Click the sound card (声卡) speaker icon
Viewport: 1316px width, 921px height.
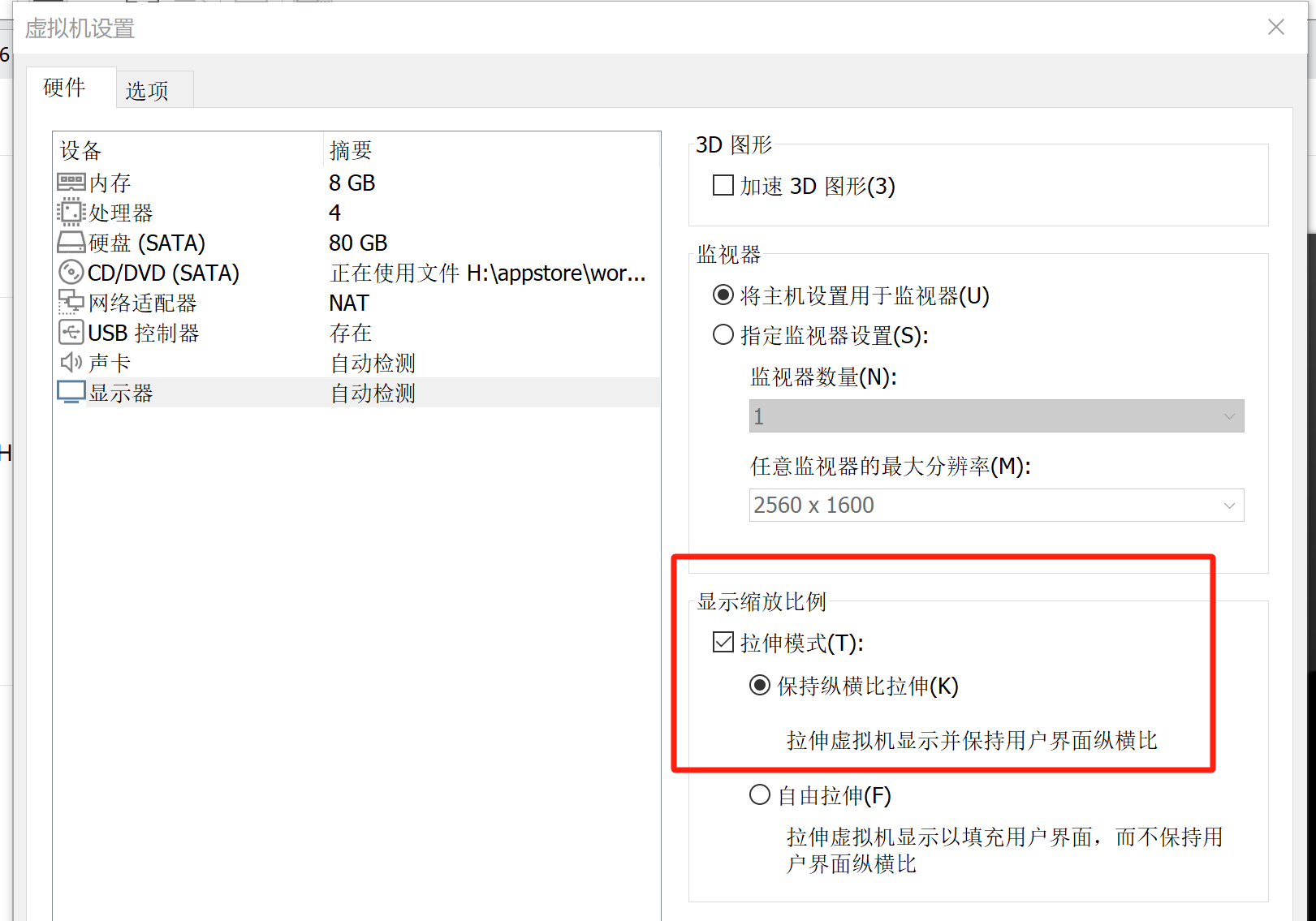[71, 363]
